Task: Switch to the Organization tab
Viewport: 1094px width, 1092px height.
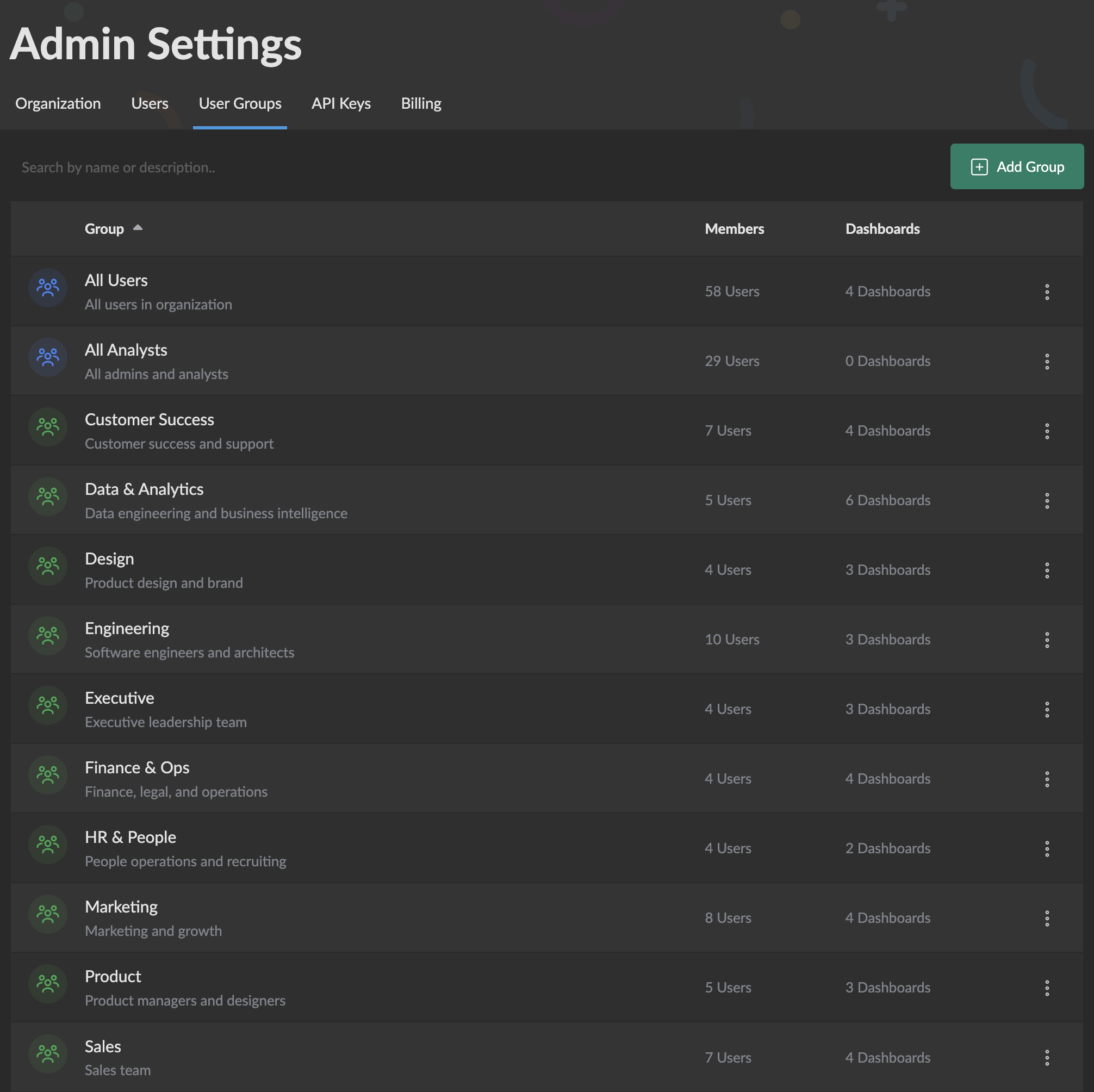Action: 58,104
